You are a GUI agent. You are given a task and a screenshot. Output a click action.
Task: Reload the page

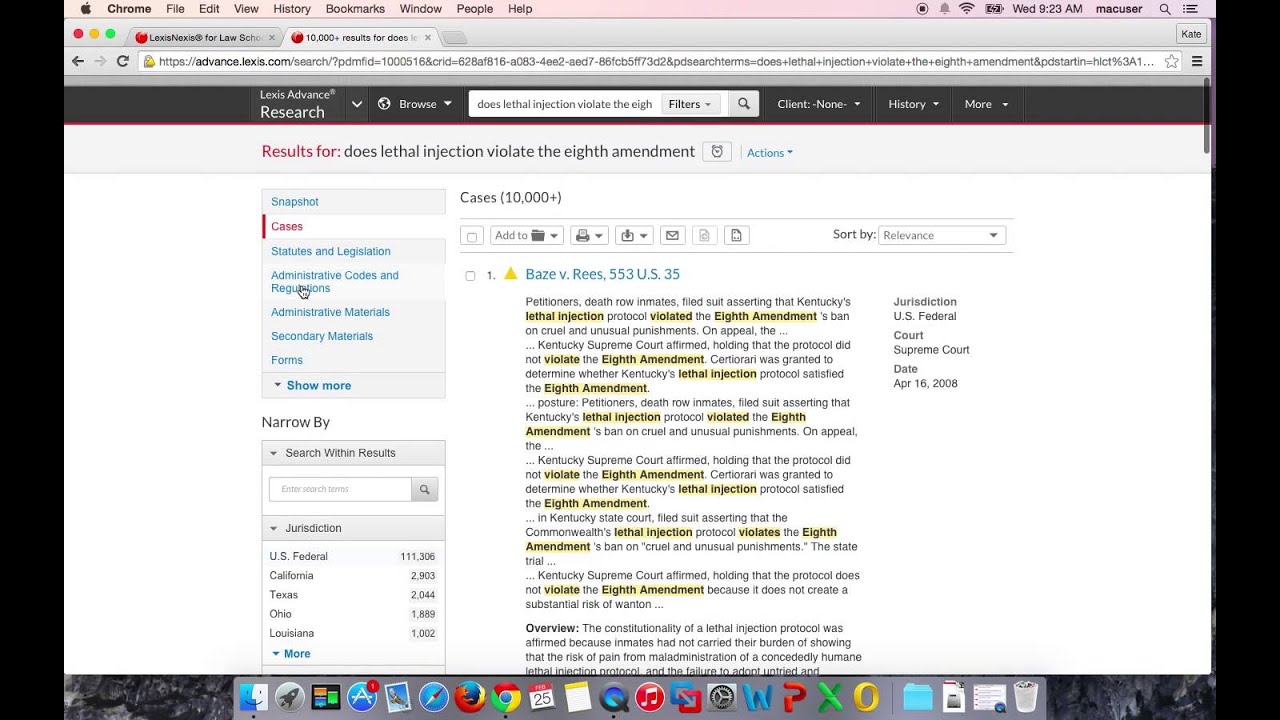coord(122,61)
